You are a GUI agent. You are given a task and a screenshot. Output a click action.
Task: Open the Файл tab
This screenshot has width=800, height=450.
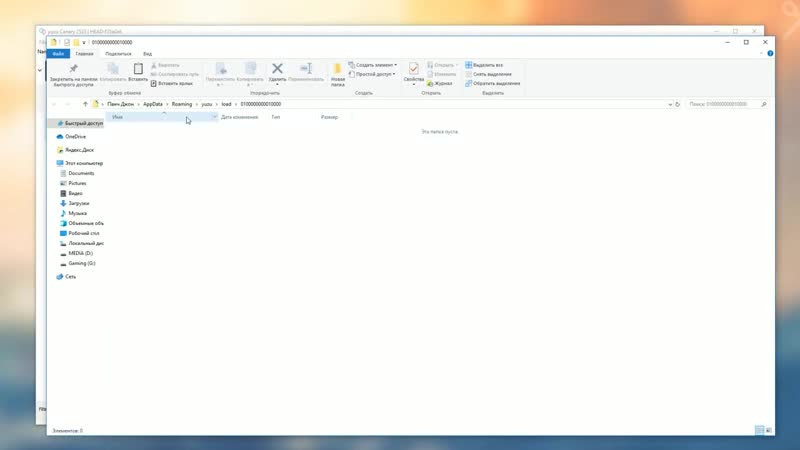pyautogui.click(x=58, y=54)
